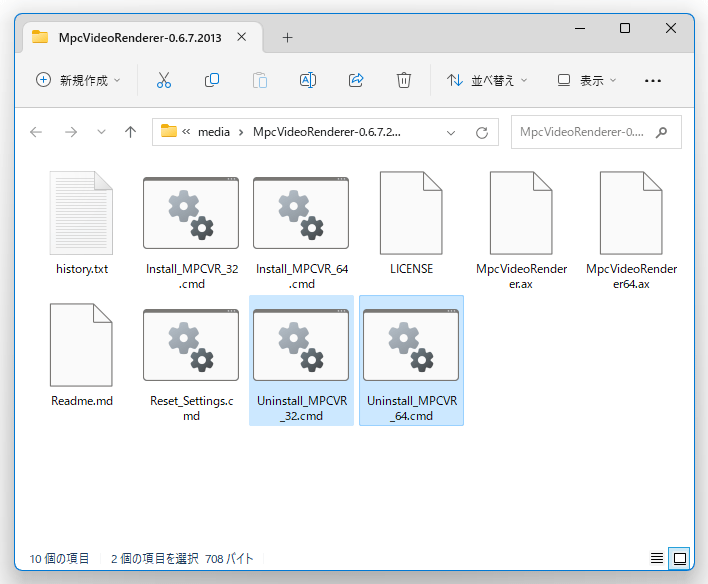Click the LICENSE file name
This screenshot has width=708, height=584.
click(x=411, y=269)
